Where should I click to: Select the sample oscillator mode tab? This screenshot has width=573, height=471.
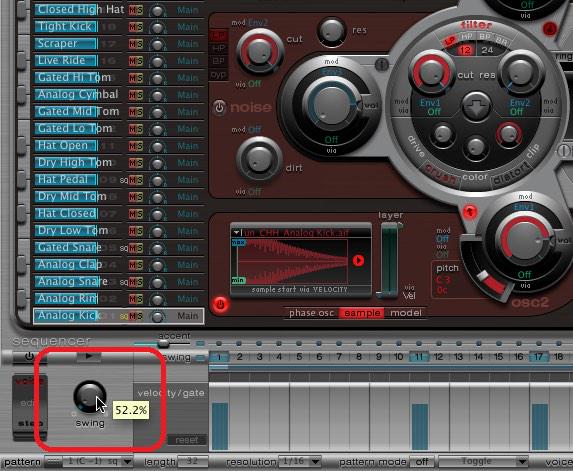coord(362,313)
